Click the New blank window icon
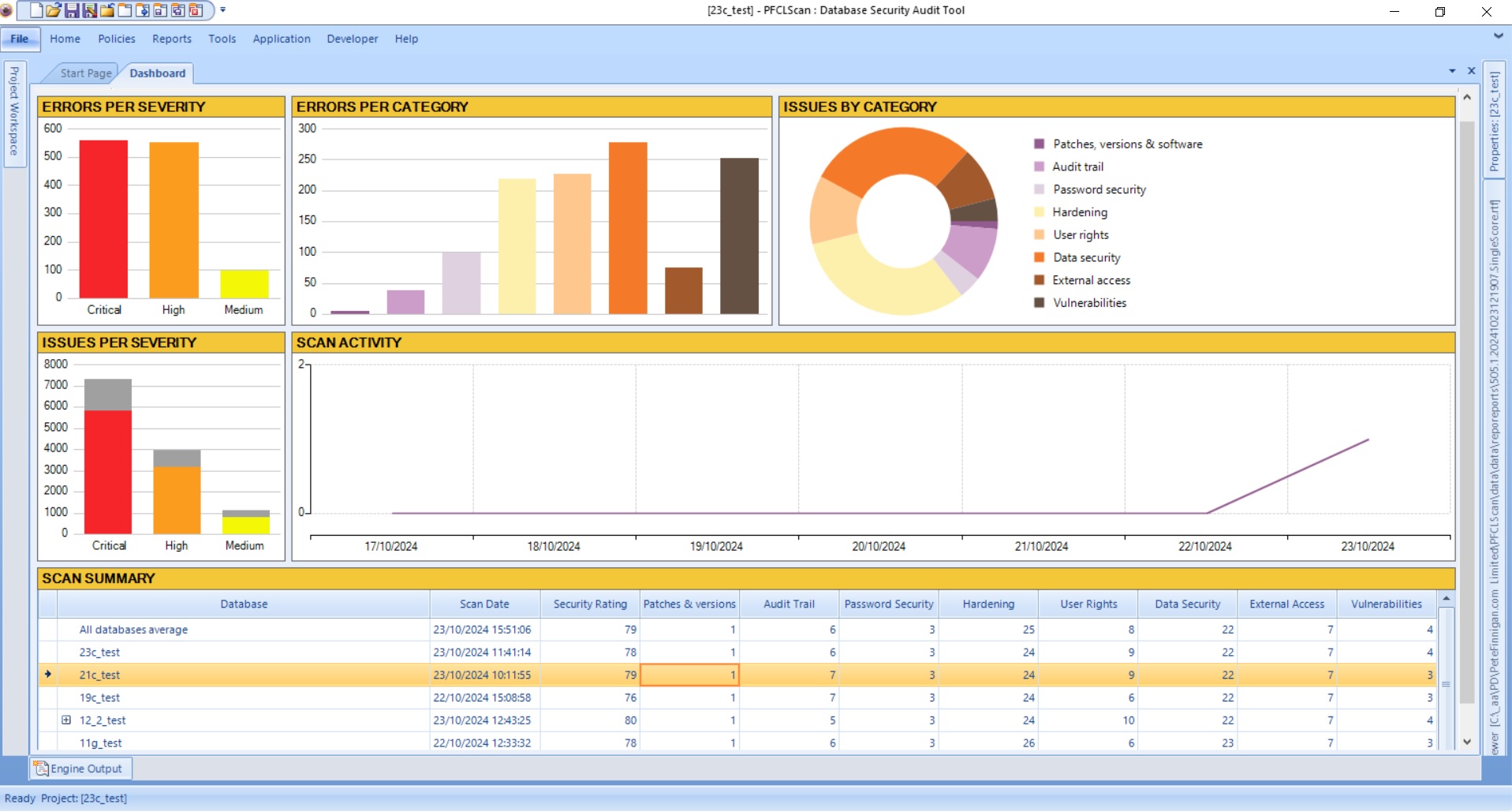 tap(125, 10)
